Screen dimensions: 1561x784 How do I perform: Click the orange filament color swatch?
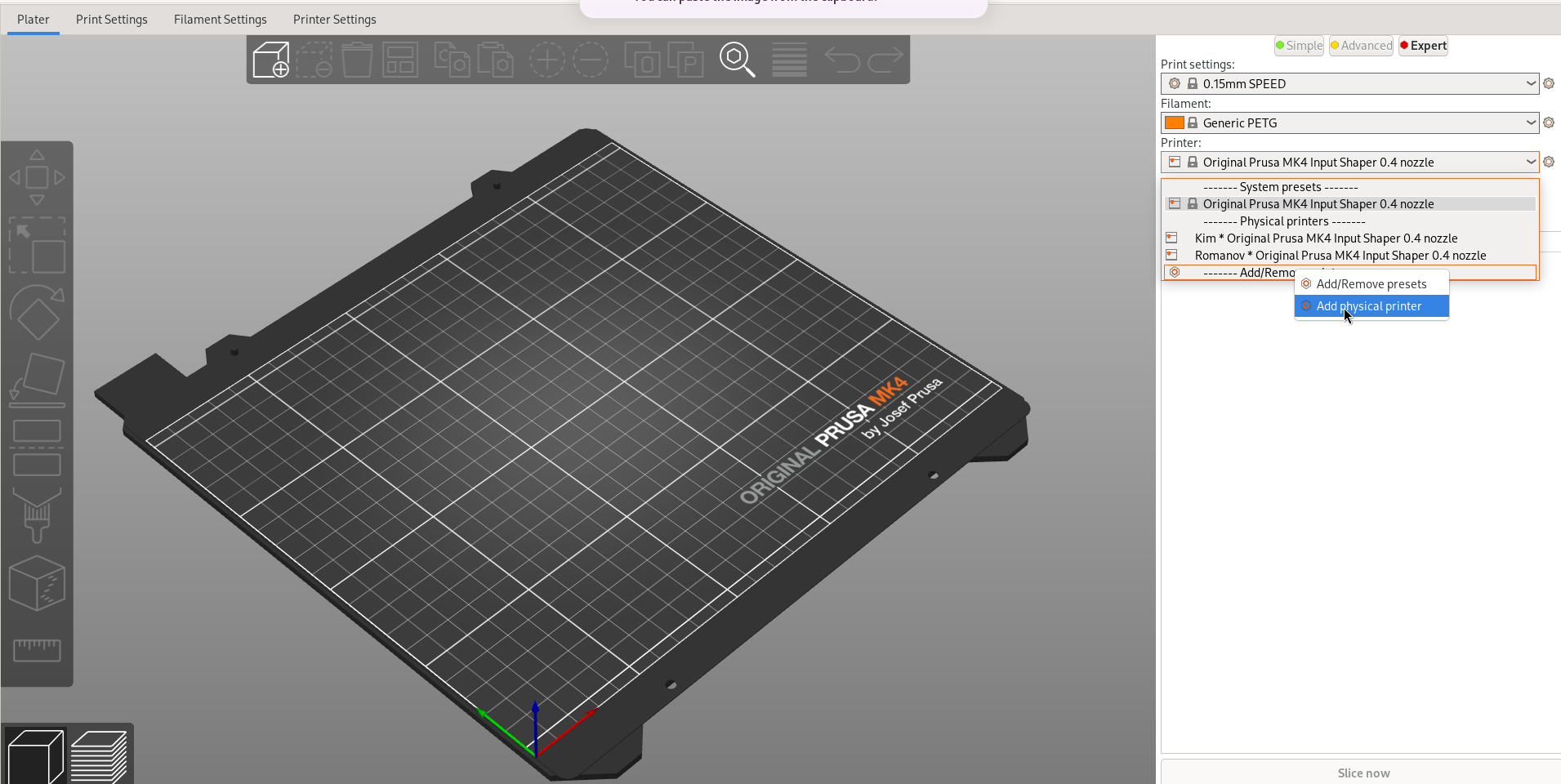point(1174,122)
